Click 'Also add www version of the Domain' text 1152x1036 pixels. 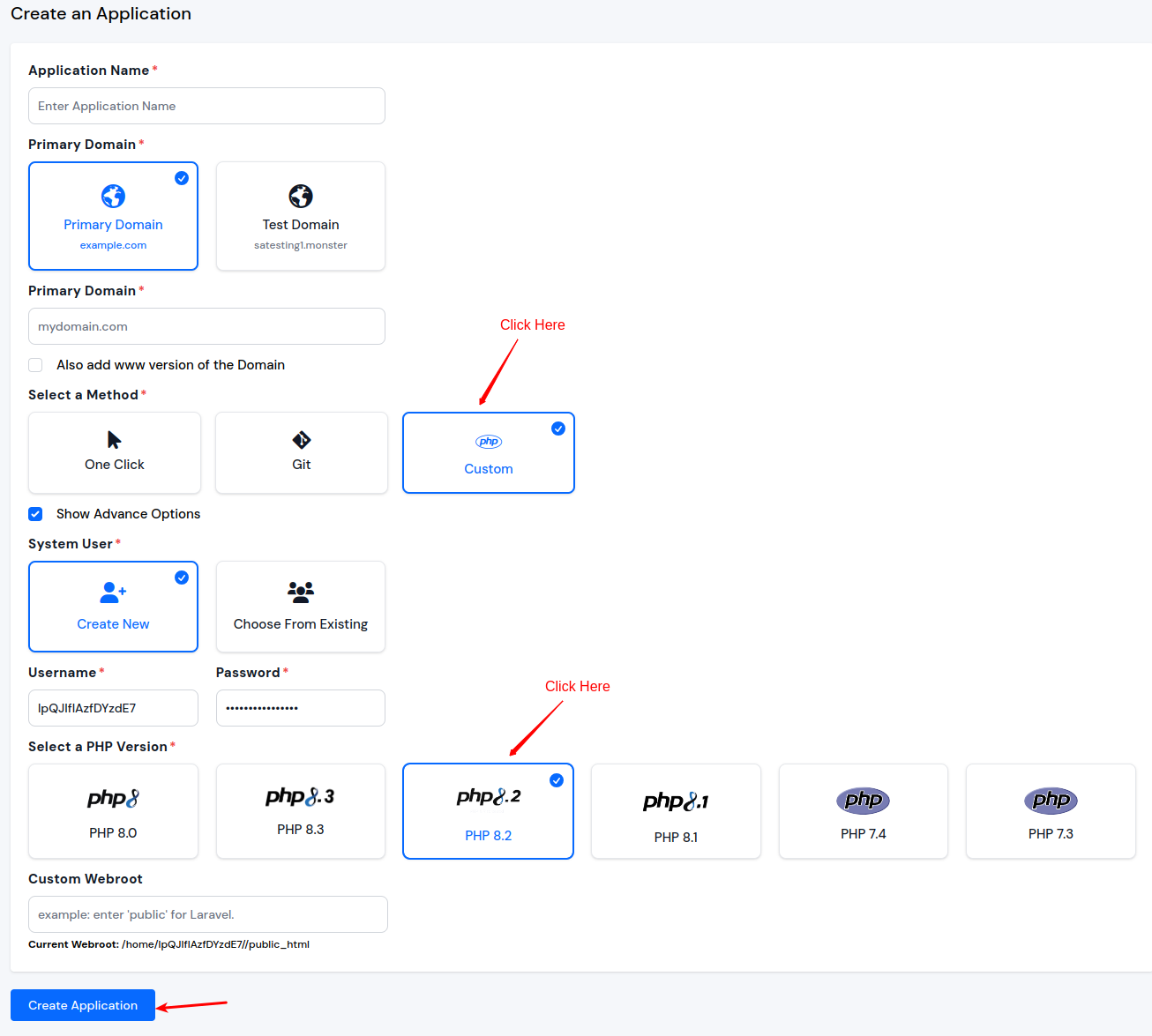(170, 365)
